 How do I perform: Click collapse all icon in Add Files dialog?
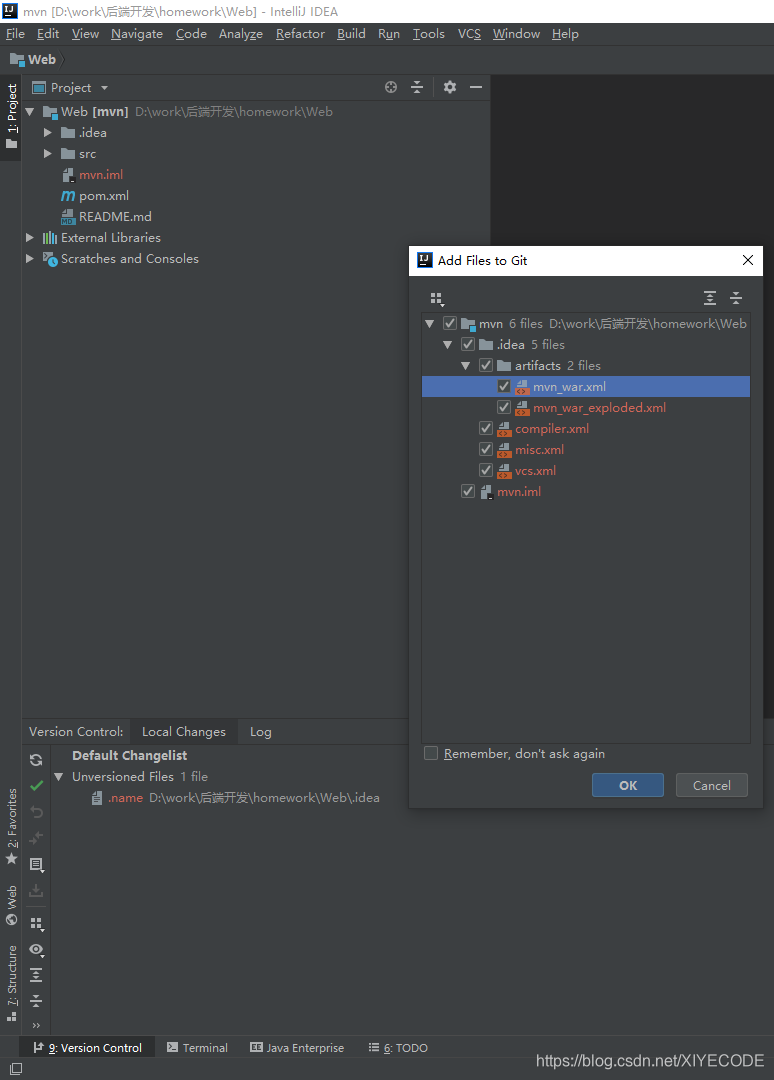[735, 298]
